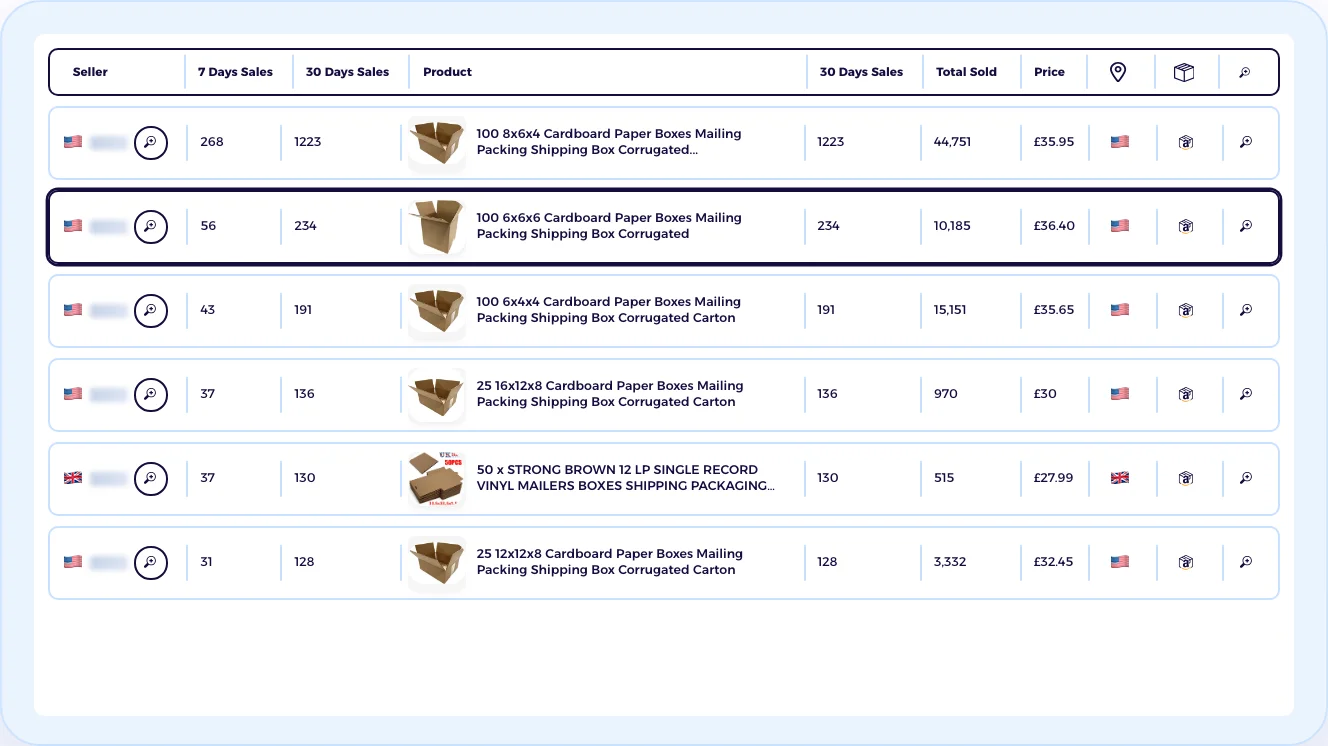The height and width of the screenshot is (746, 1328).
Task: Sort by Price column header
Action: [1049, 72]
